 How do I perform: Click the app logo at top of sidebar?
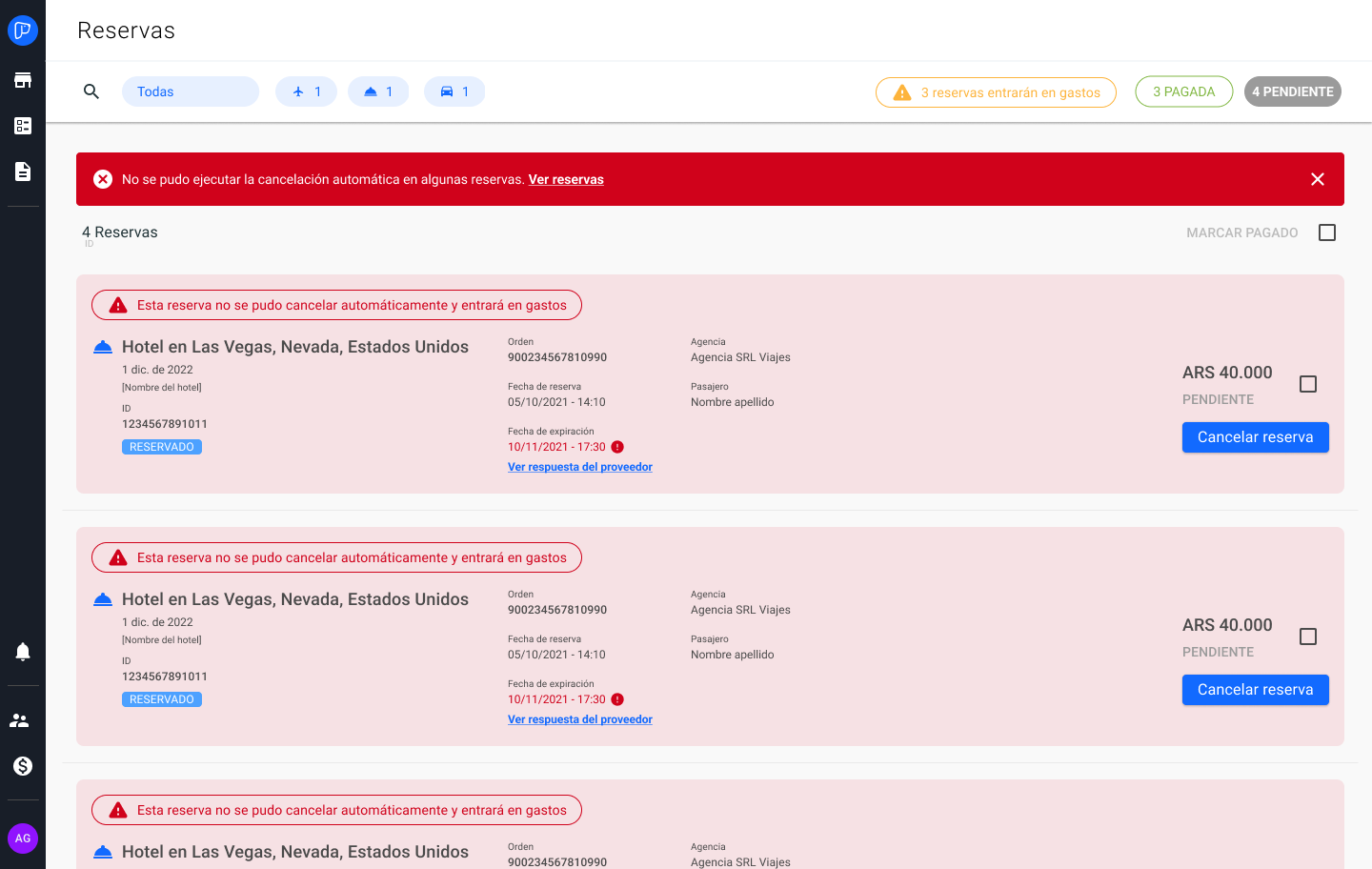(x=23, y=30)
